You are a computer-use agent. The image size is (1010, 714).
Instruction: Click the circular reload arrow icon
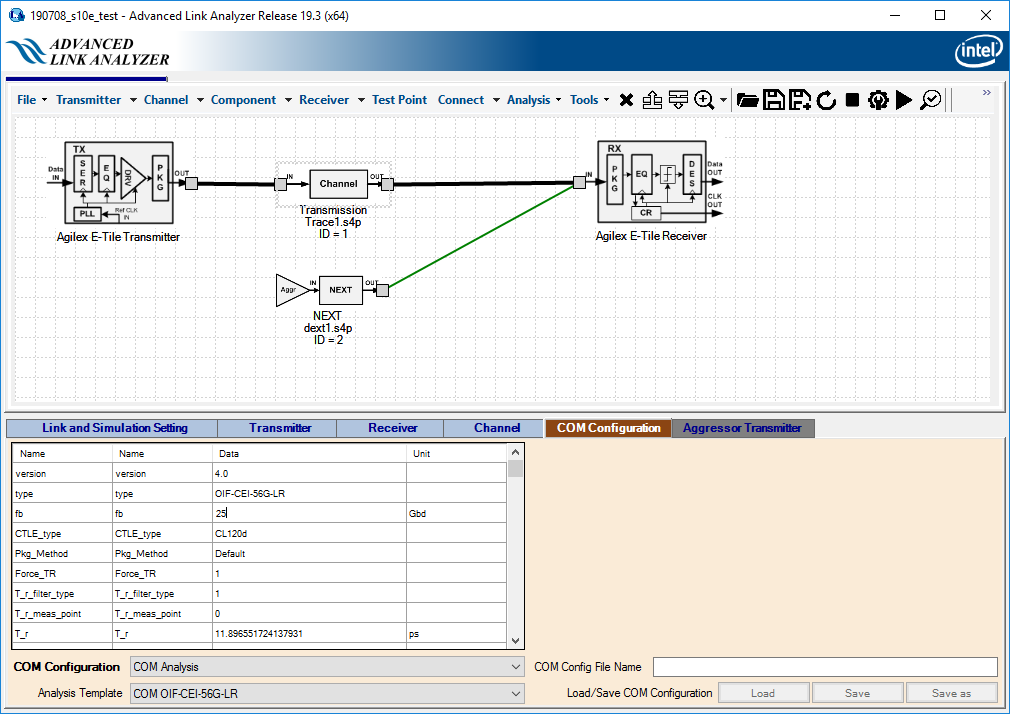[x=826, y=100]
